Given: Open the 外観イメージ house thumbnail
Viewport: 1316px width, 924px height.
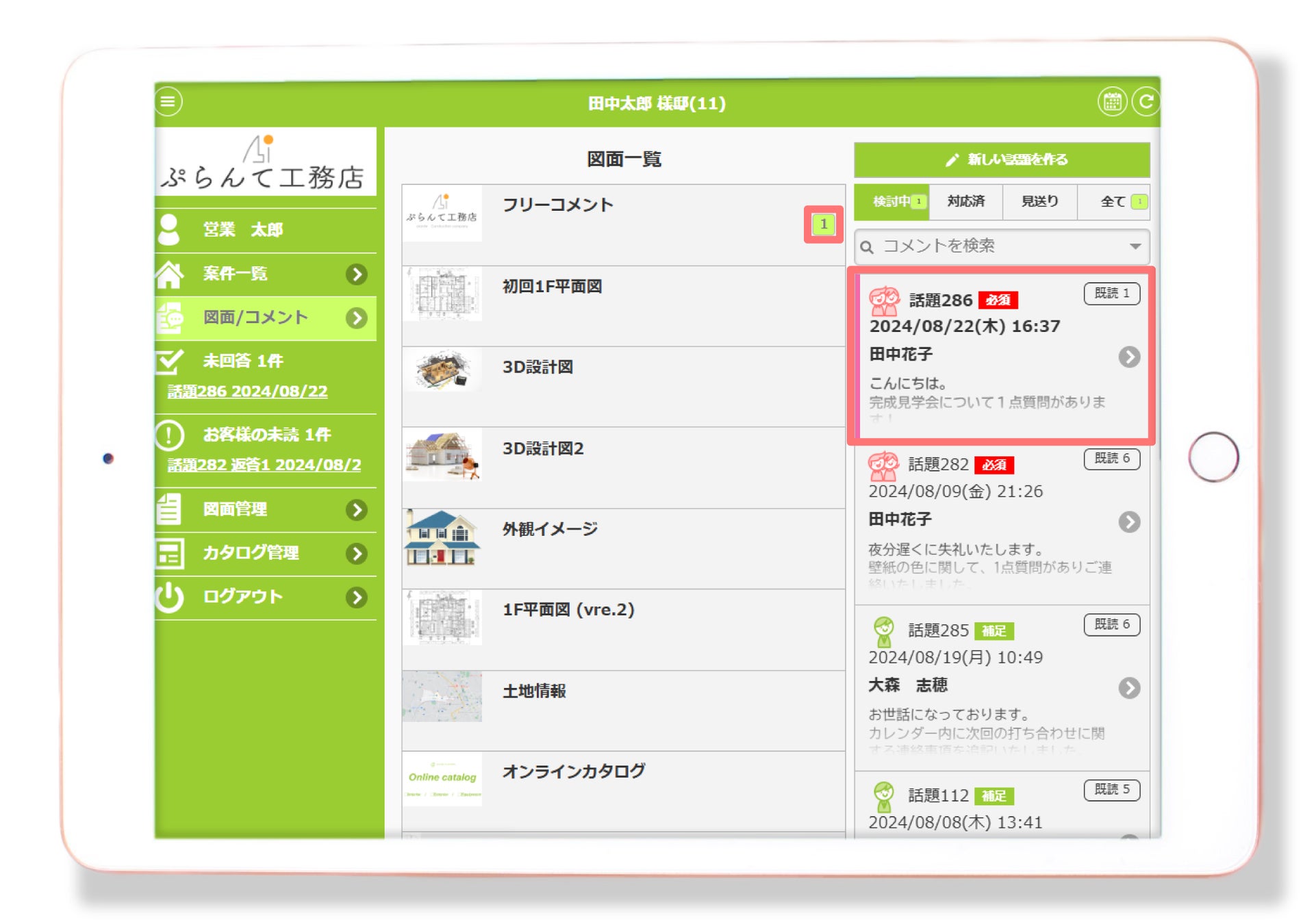Looking at the screenshot, I should (442, 537).
